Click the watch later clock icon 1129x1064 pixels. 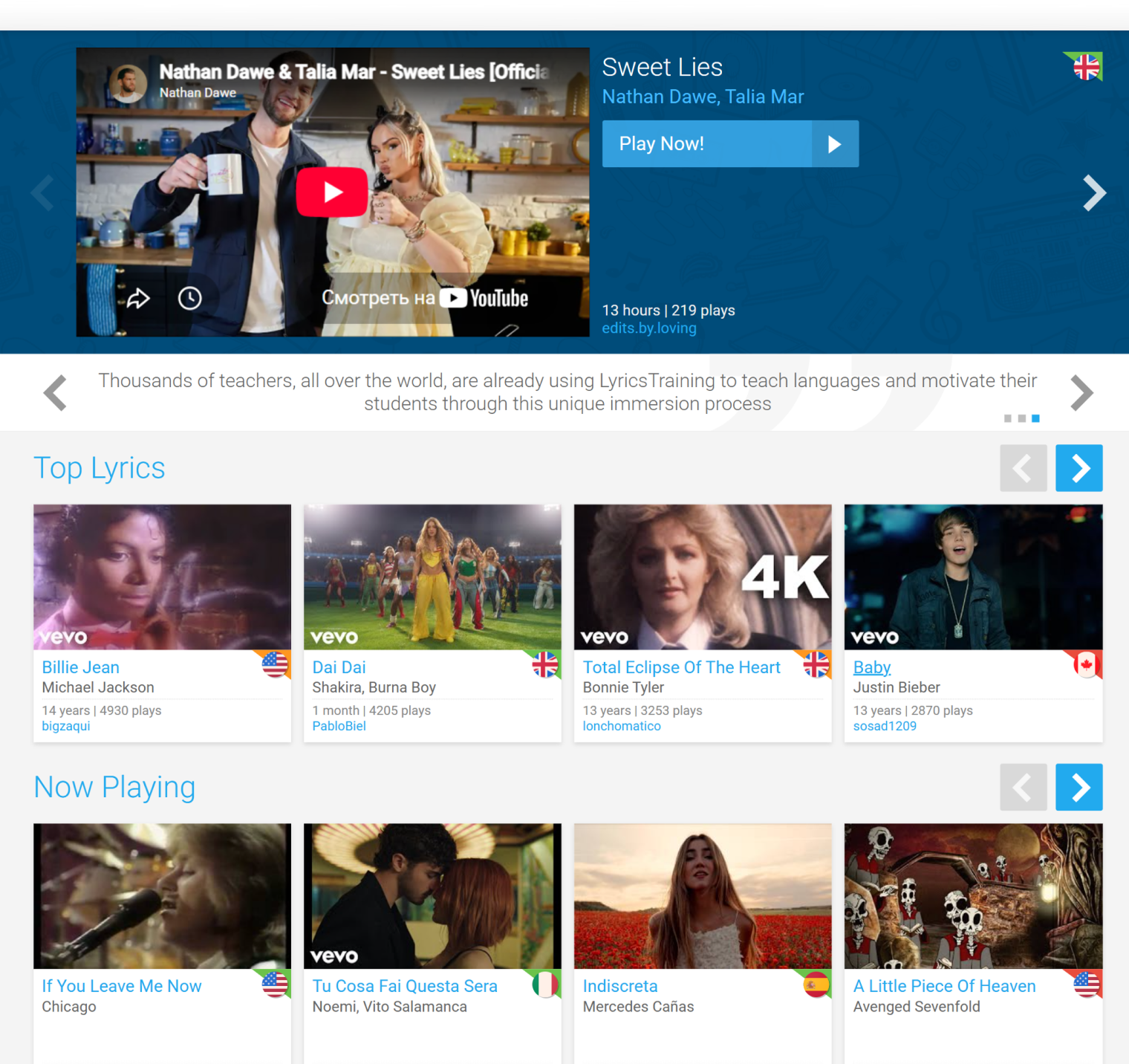coord(190,299)
